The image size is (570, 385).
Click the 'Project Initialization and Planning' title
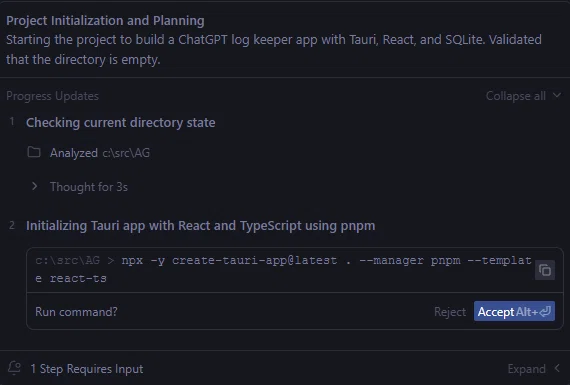pyautogui.click(x=105, y=20)
